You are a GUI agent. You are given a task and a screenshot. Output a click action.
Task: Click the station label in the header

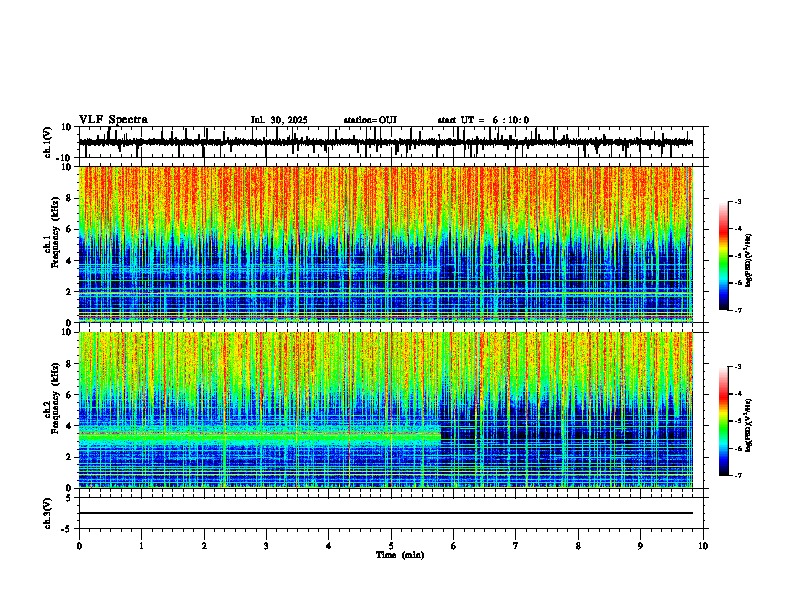click(x=370, y=120)
